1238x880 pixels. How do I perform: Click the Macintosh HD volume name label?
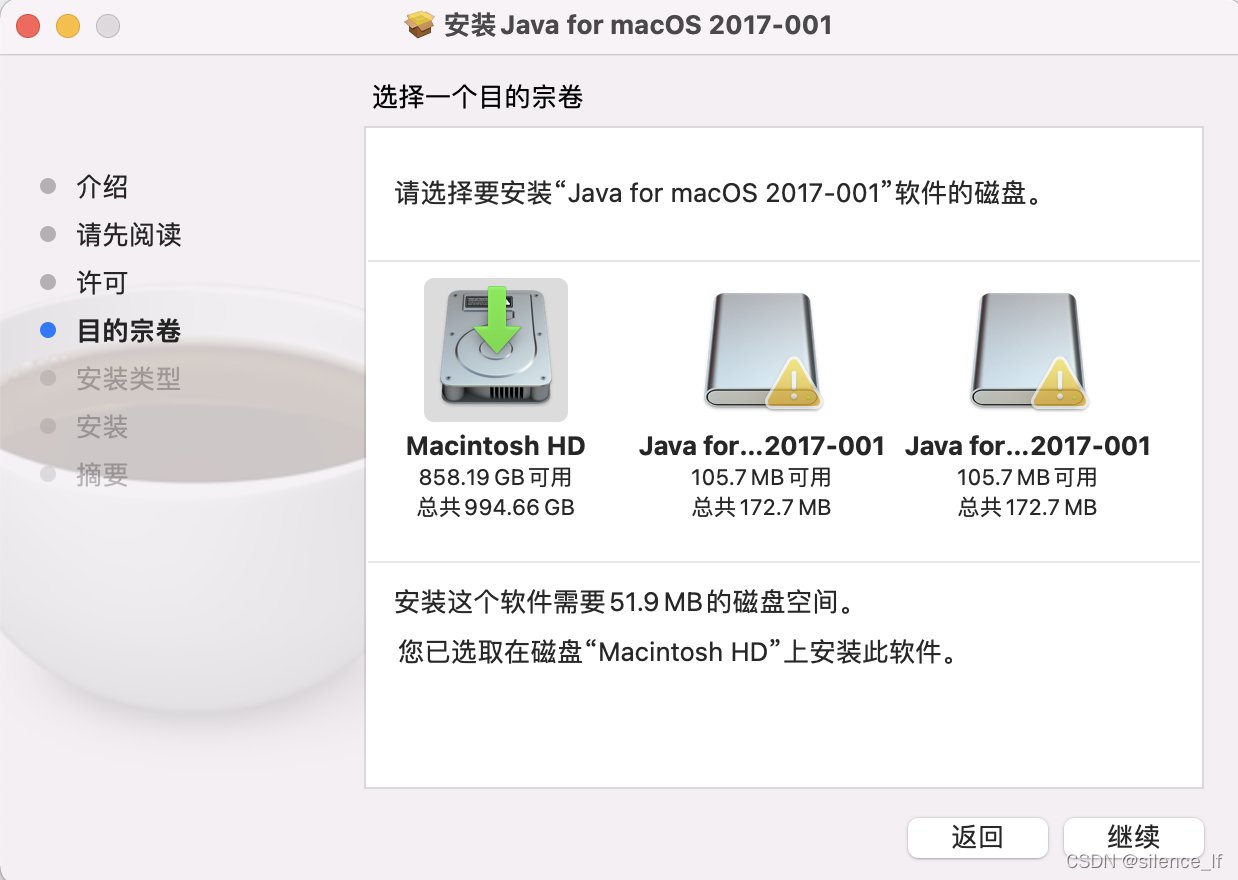496,446
